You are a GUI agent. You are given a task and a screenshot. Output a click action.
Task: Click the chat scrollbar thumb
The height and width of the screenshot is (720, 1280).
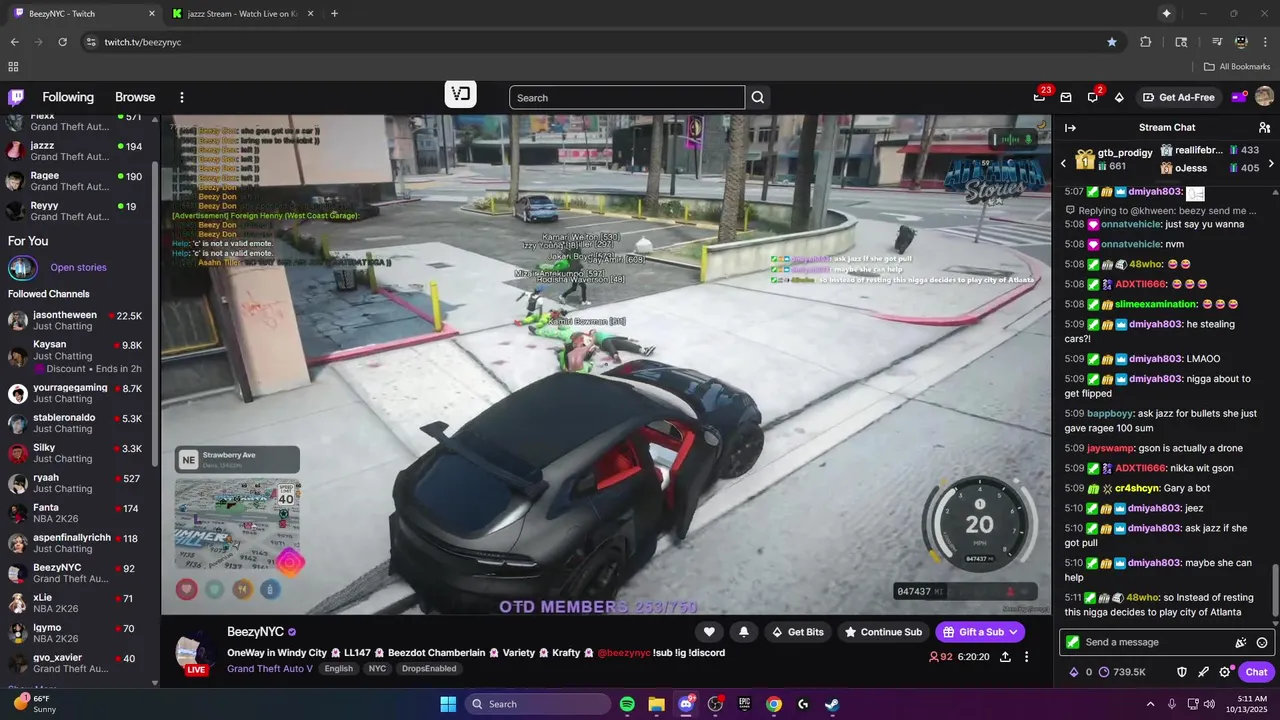pos(1275,590)
